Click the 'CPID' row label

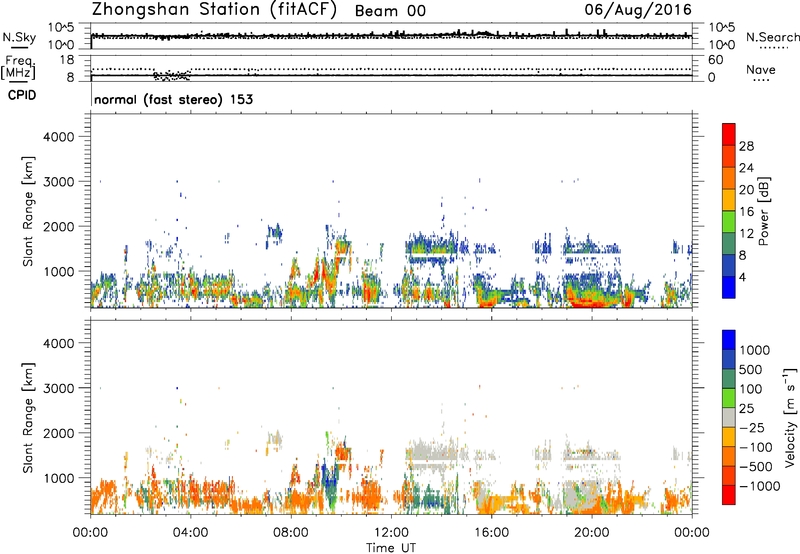click(22, 95)
